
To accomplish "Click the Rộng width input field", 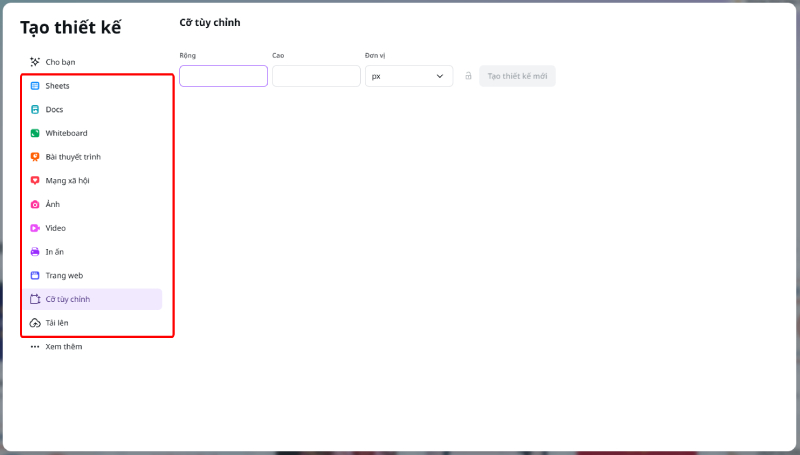I will tap(223, 76).
